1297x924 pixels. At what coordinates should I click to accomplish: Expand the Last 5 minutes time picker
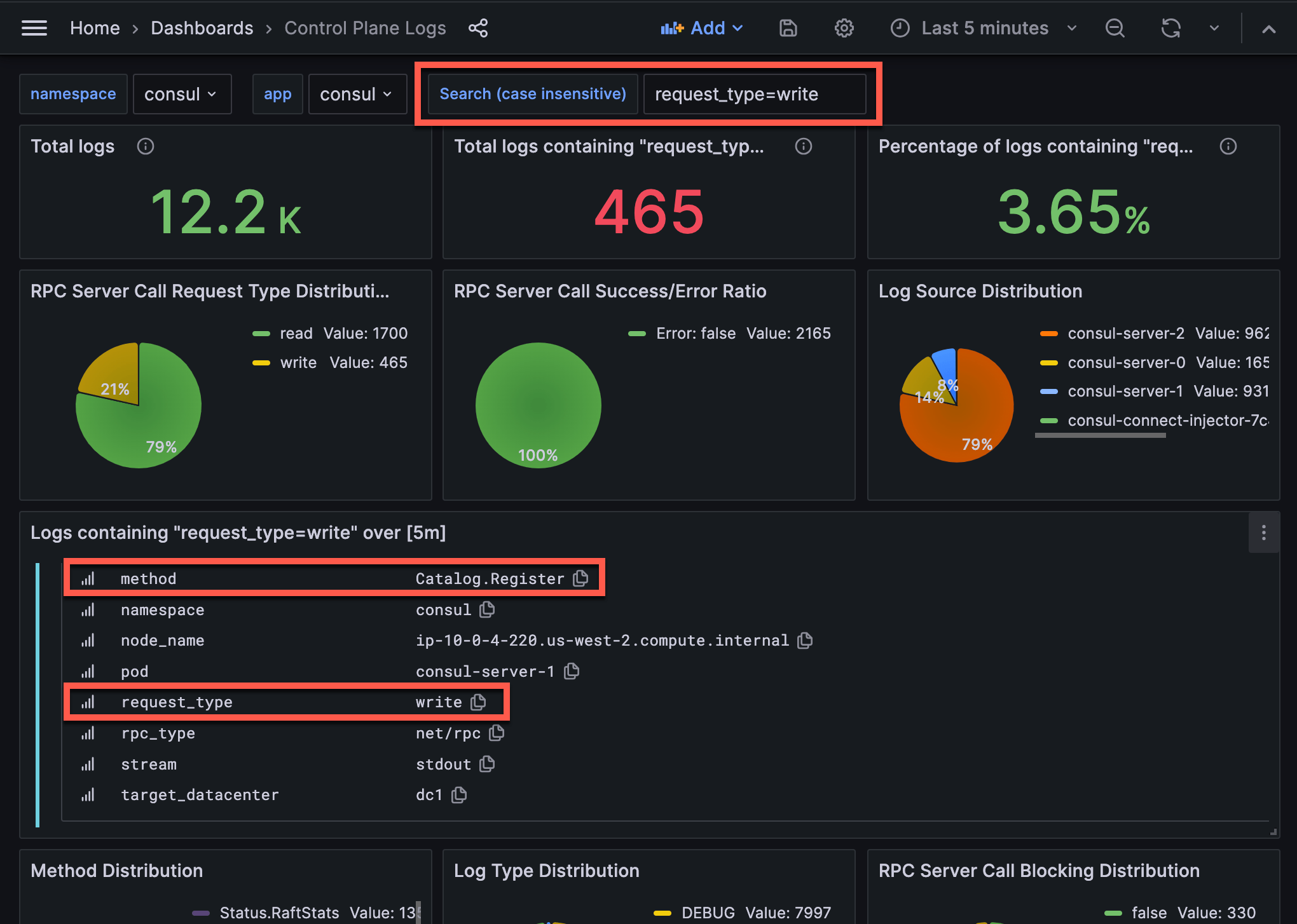[x=984, y=28]
